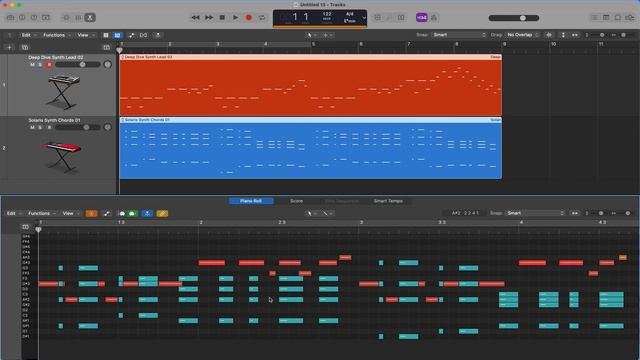Show the Inspector panel
640x360 pixels.
(x=22, y=18)
